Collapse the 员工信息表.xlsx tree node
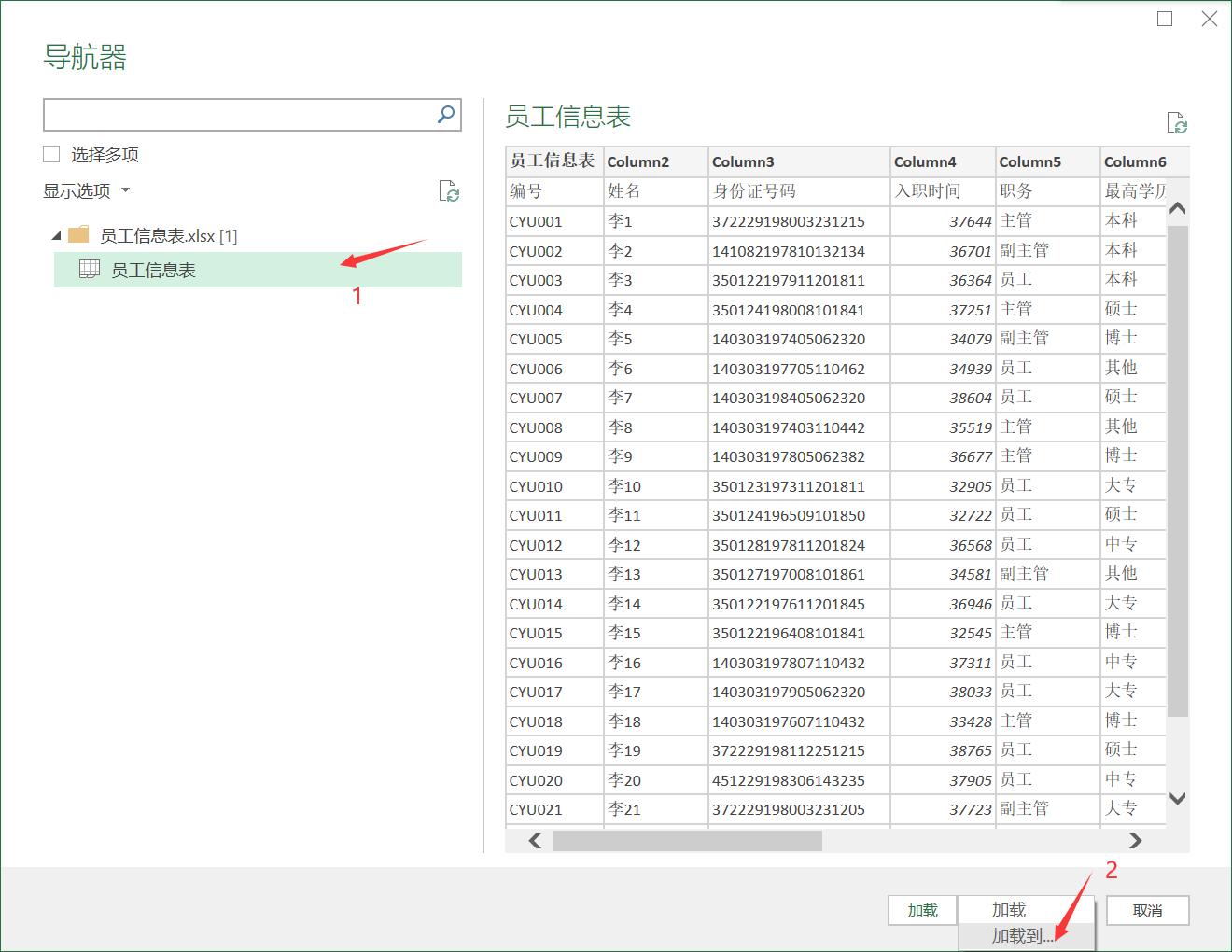Viewport: 1232px width, 952px height. [56, 234]
